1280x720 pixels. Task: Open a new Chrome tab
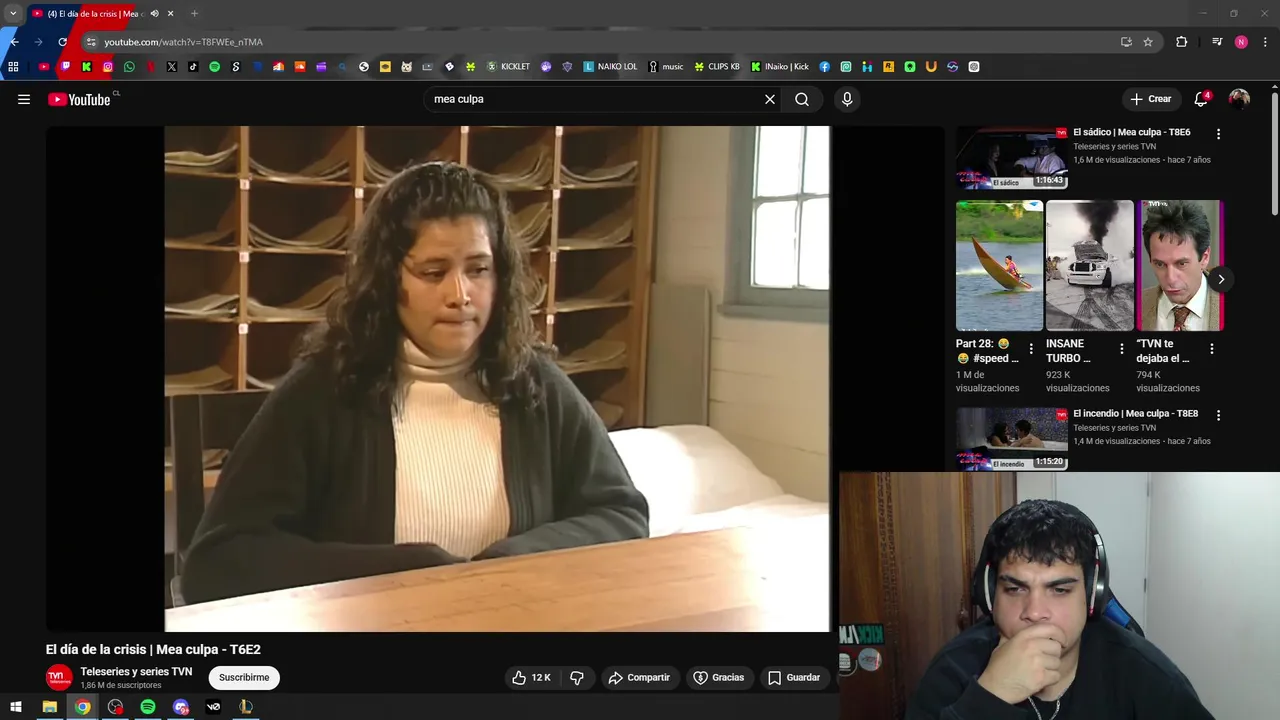194,13
